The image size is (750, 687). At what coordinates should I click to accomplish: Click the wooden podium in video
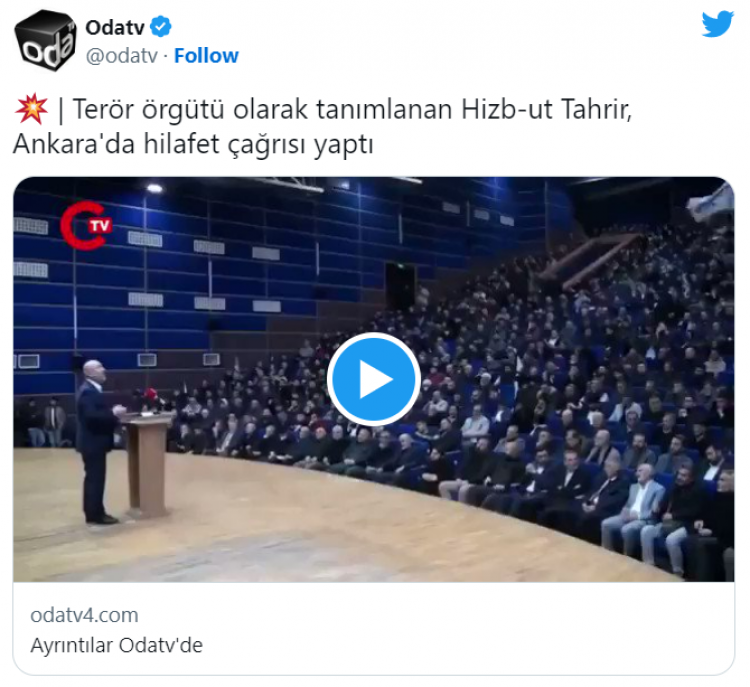[x=146, y=463]
